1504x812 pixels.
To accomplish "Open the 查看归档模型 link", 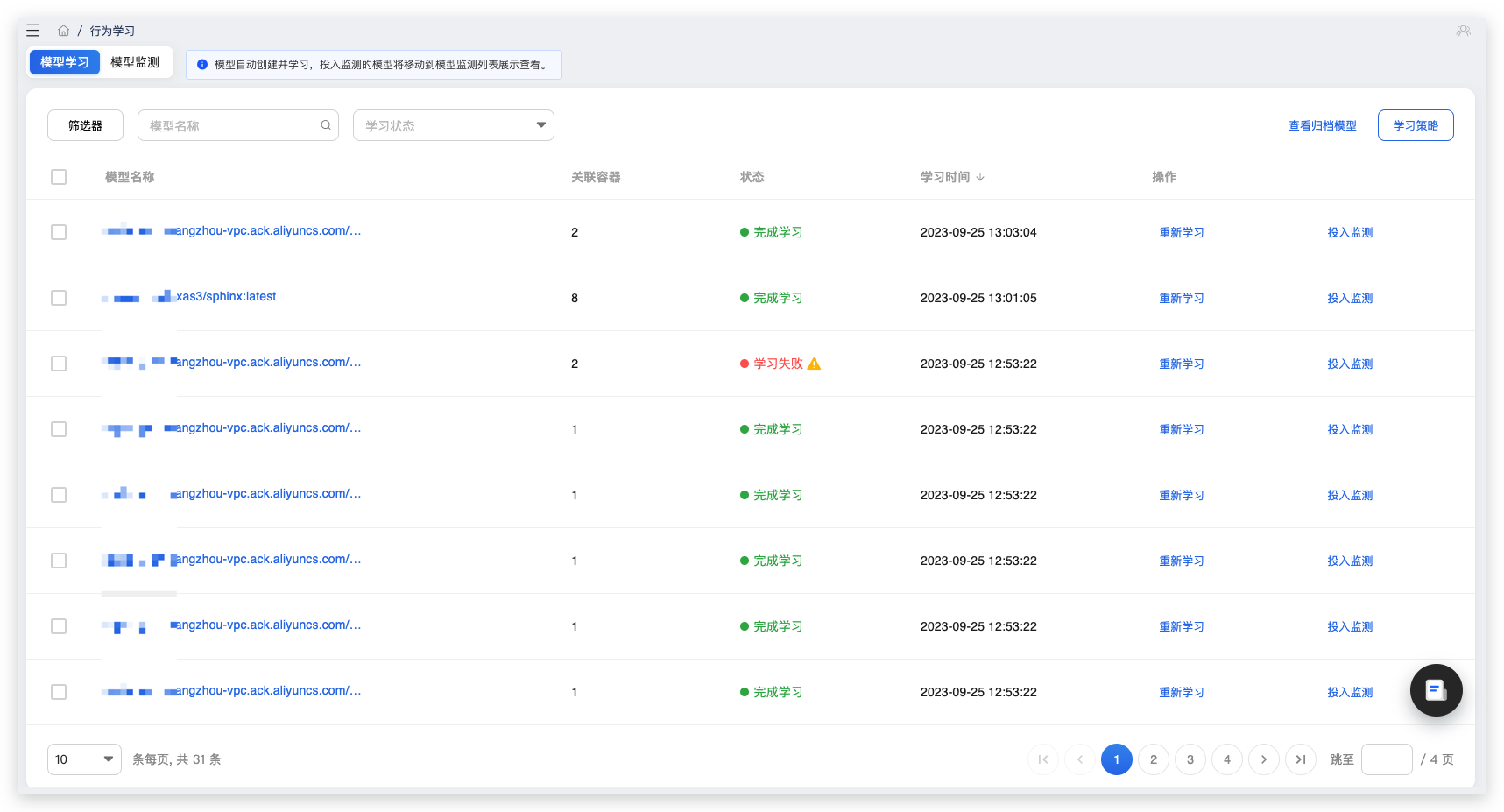I will [x=1322, y=125].
